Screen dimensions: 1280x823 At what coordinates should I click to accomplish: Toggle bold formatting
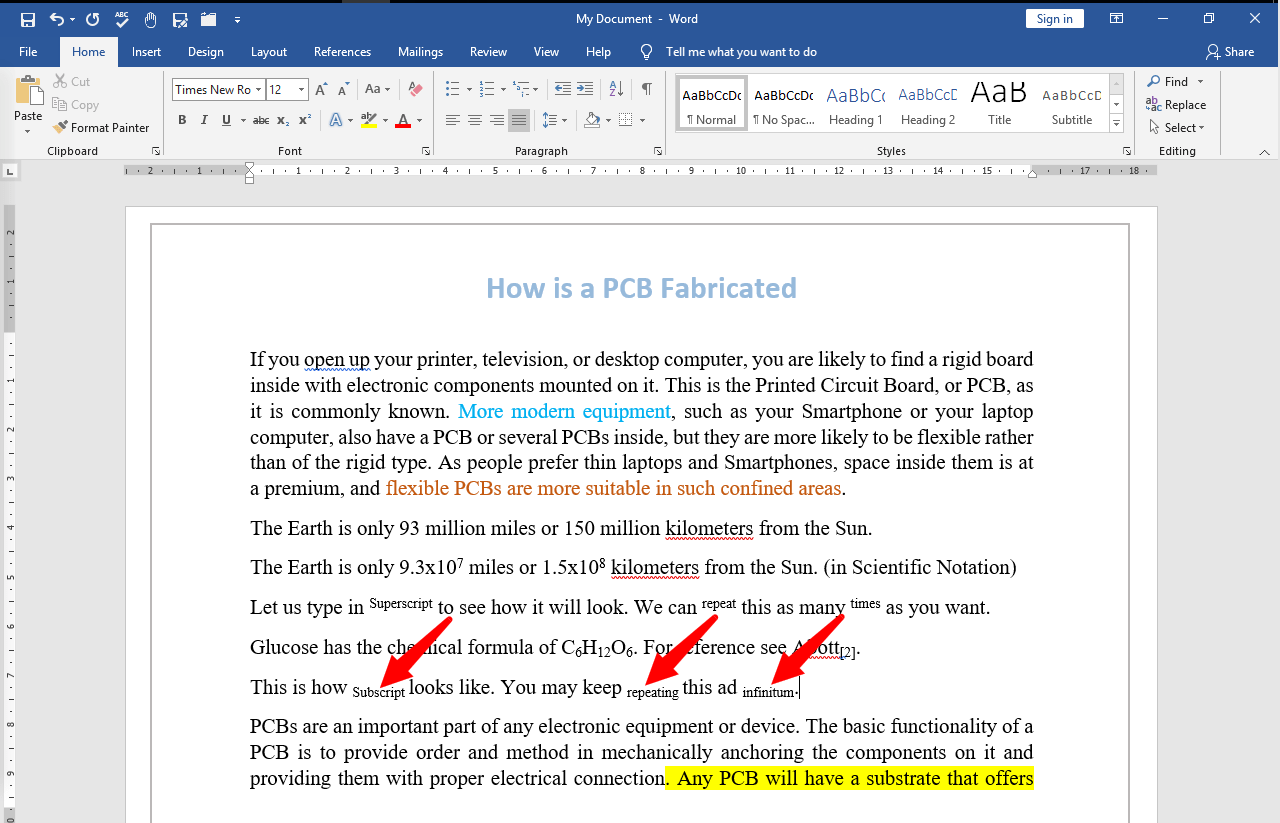click(x=182, y=120)
